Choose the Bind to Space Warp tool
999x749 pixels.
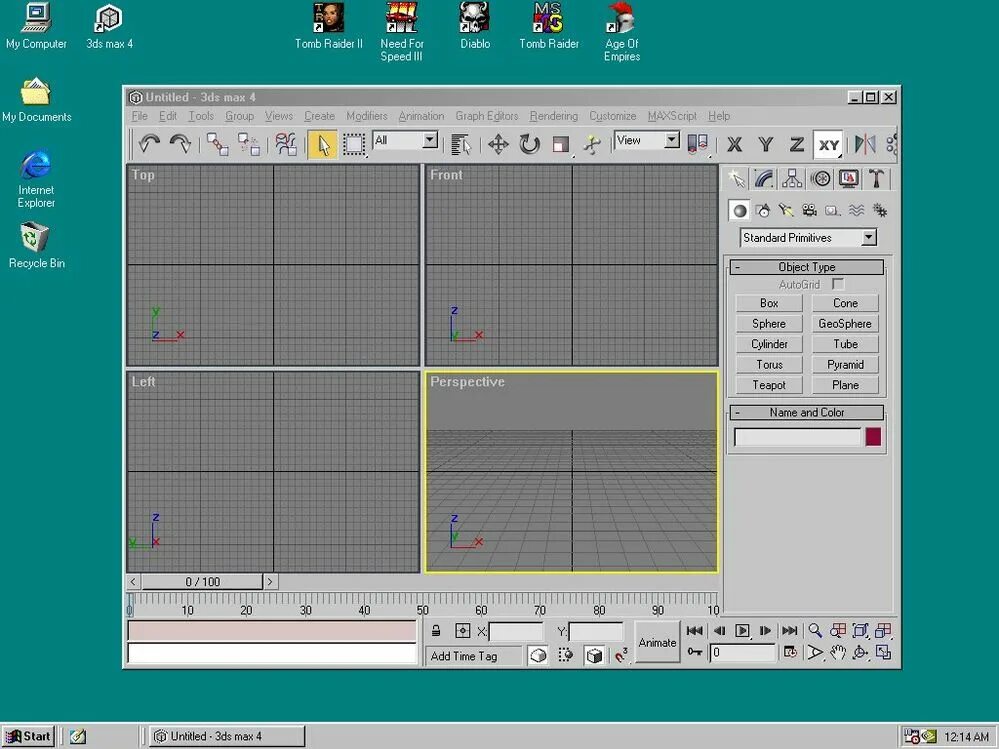(286, 144)
